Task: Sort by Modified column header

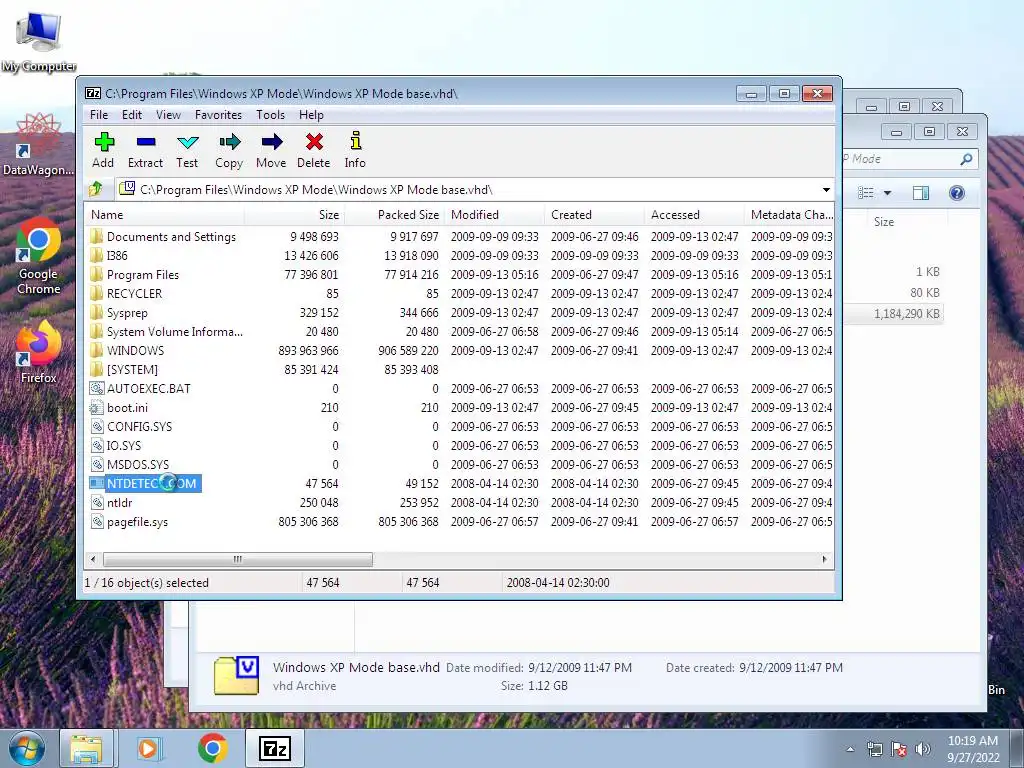Action: pos(494,215)
